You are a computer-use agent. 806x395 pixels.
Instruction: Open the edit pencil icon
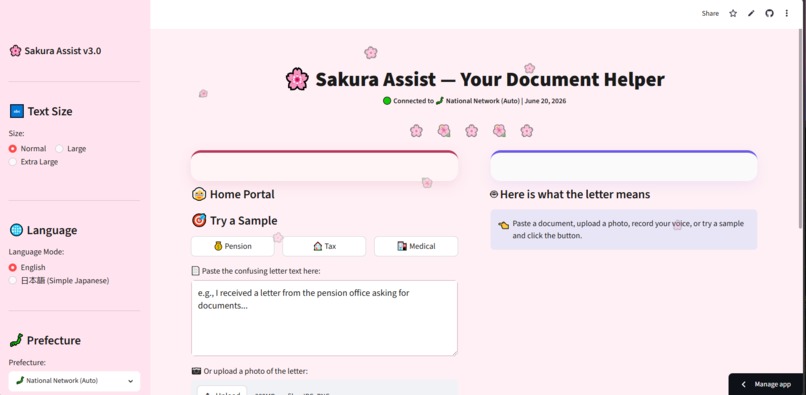pyautogui.click(x=751, y=13)
